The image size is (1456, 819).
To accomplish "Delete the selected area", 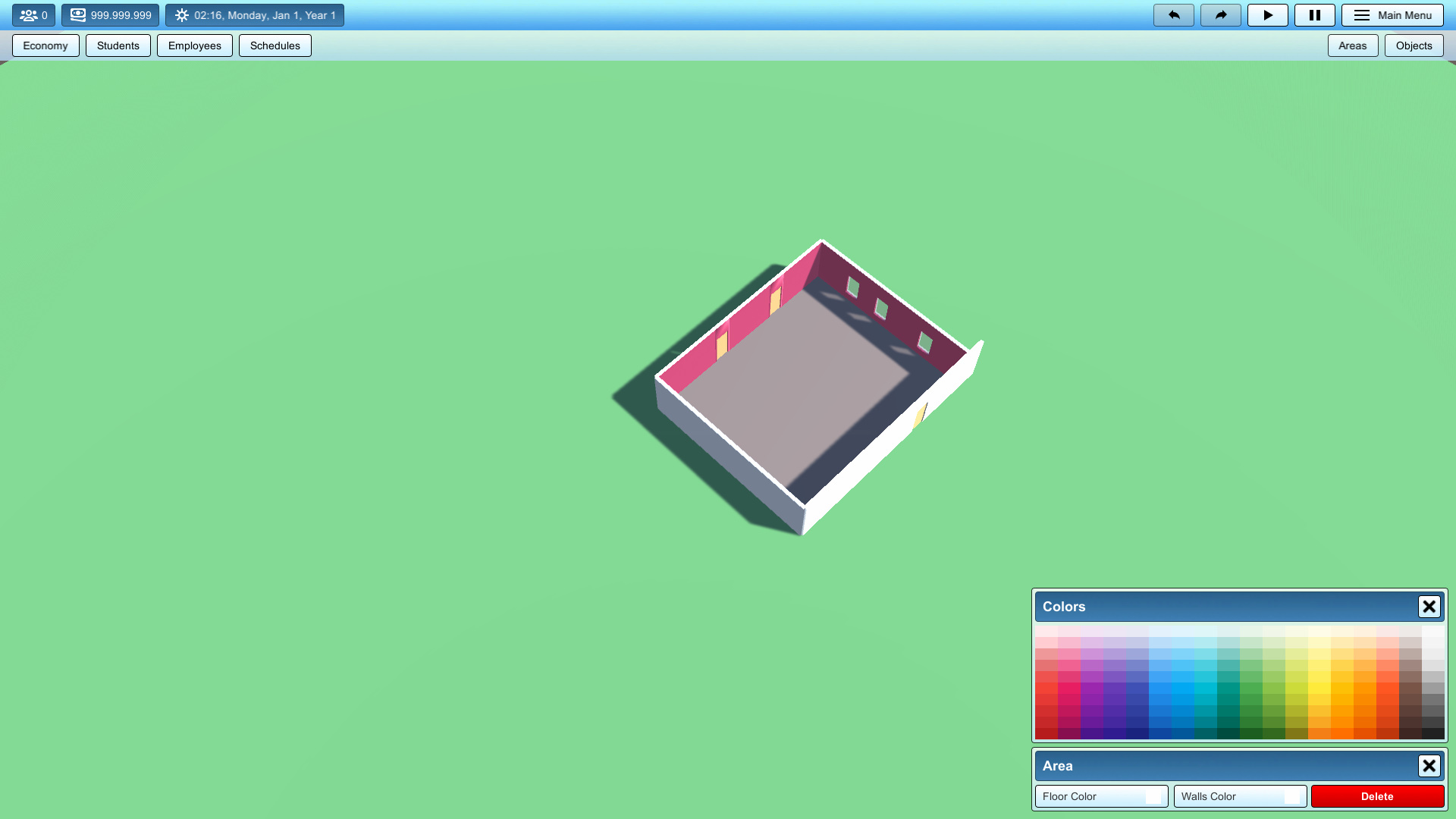I will point(1376,796).
